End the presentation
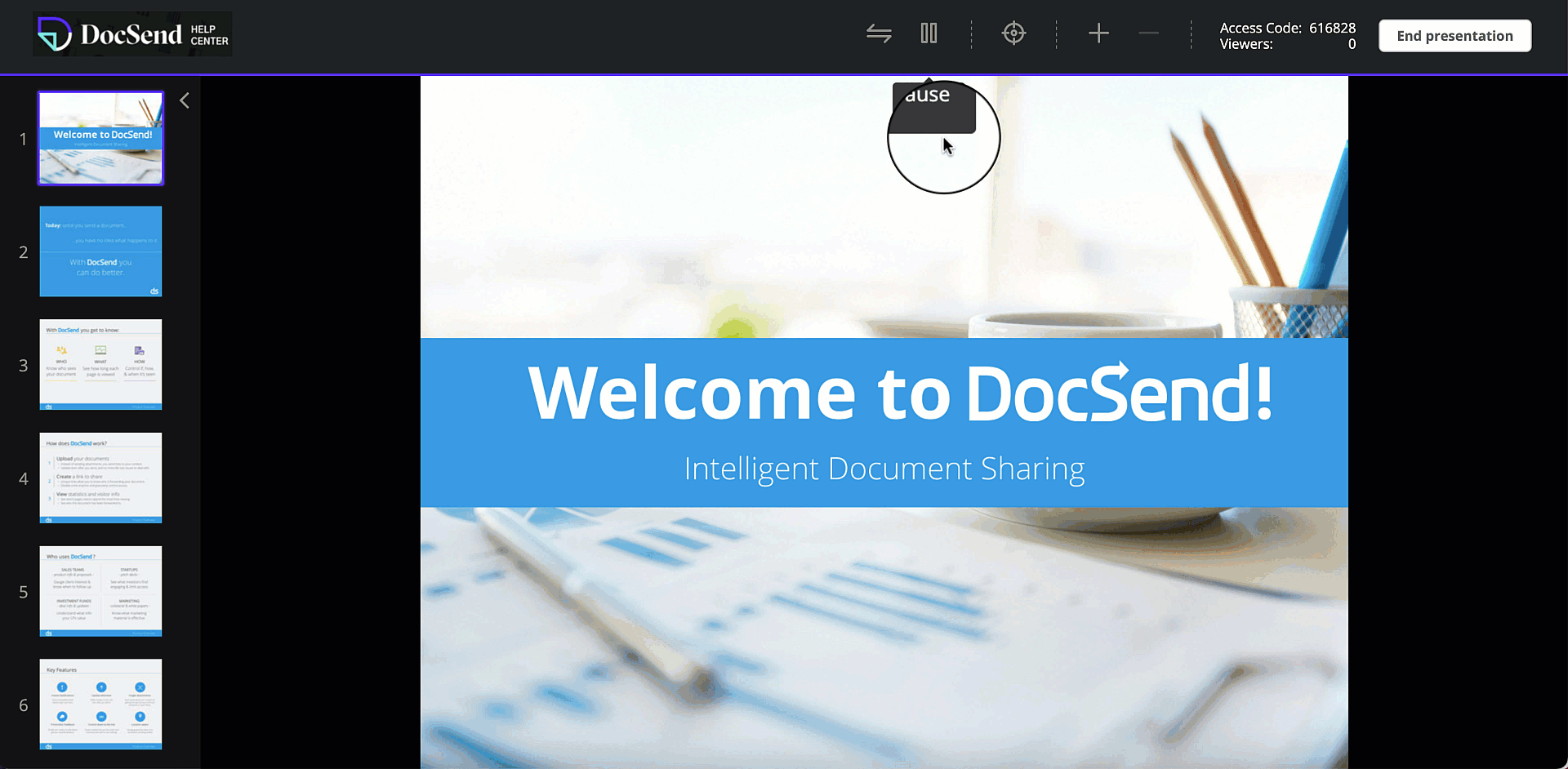This screenshot has width=1568, height=769. click(x=1454, y=36)
